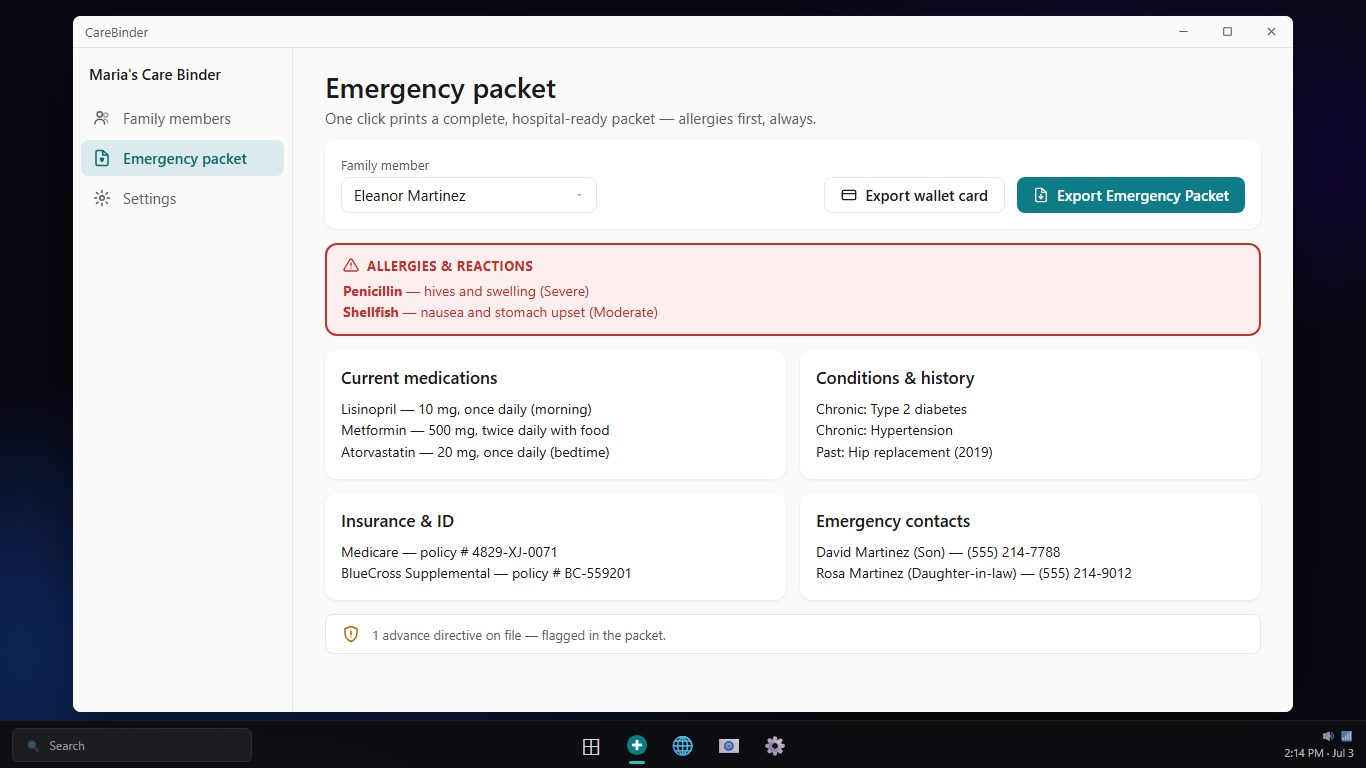Click Export wallet card button
The height and width of the screenshot is (768, 1366).
[x=914, y=195]
